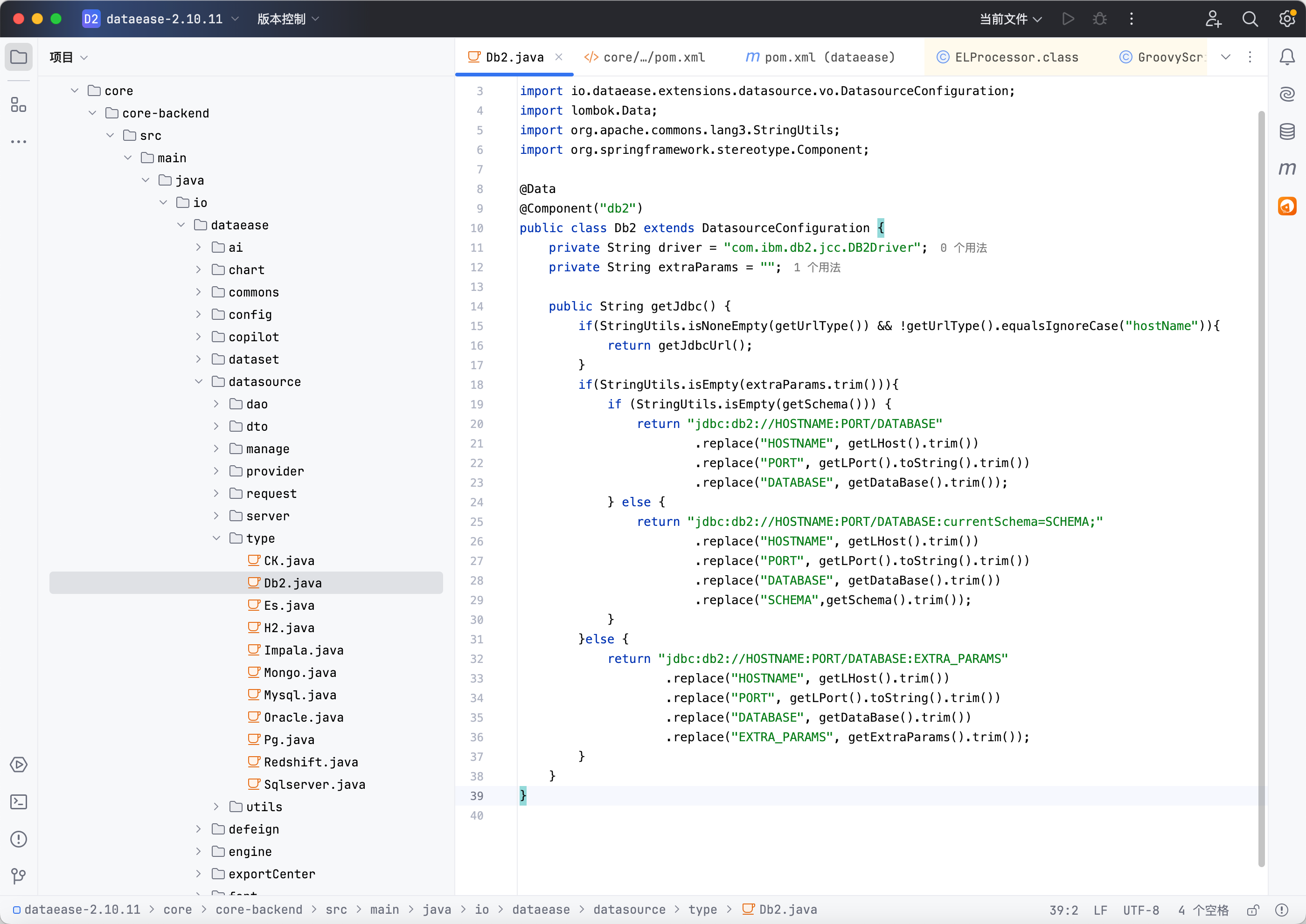Screen dimensions: 1306x924
Task: Open editor tabs options menu
Action: [x=1250, y=57]
